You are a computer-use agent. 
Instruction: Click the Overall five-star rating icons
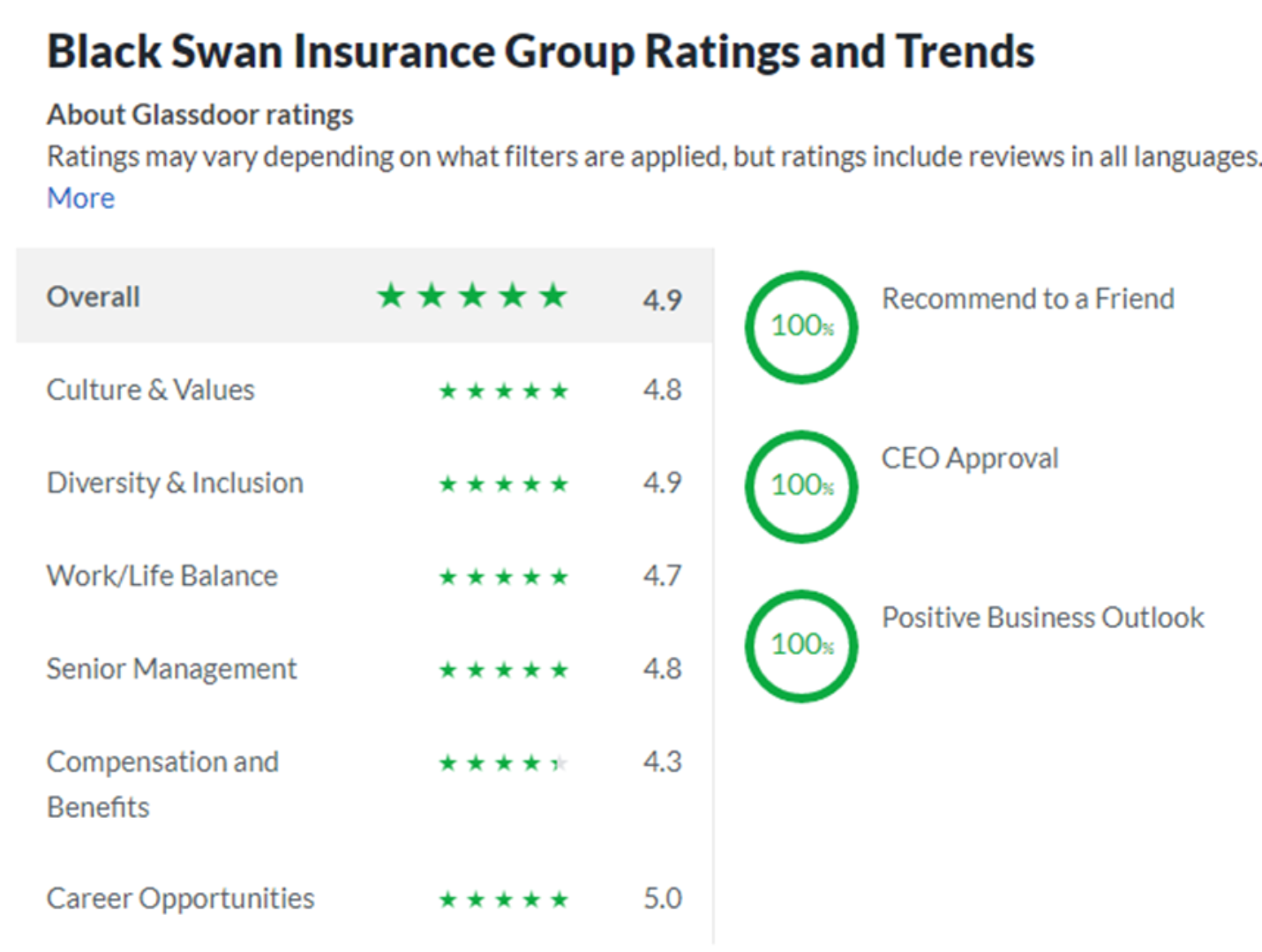pos(472,296)
